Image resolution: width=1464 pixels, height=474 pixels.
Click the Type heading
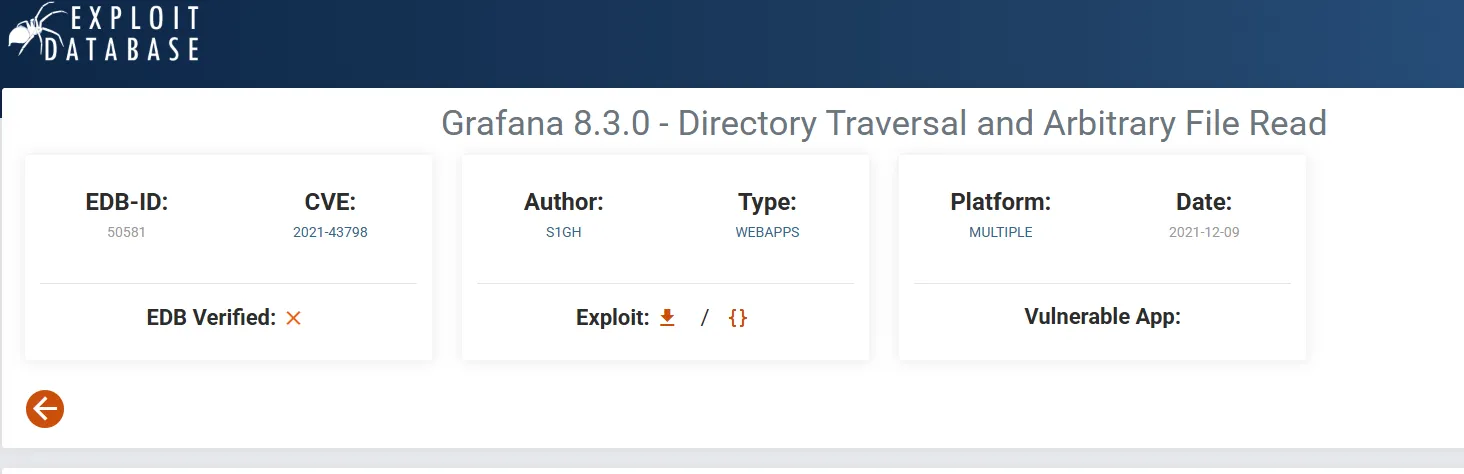pyautogui.click(x=767, y=202)
